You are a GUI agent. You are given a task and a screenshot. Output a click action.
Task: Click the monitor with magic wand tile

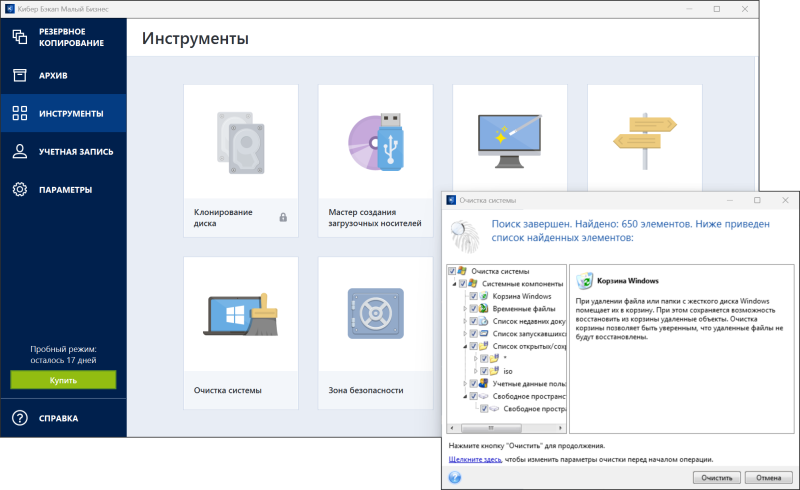click(x=509, y=142)
